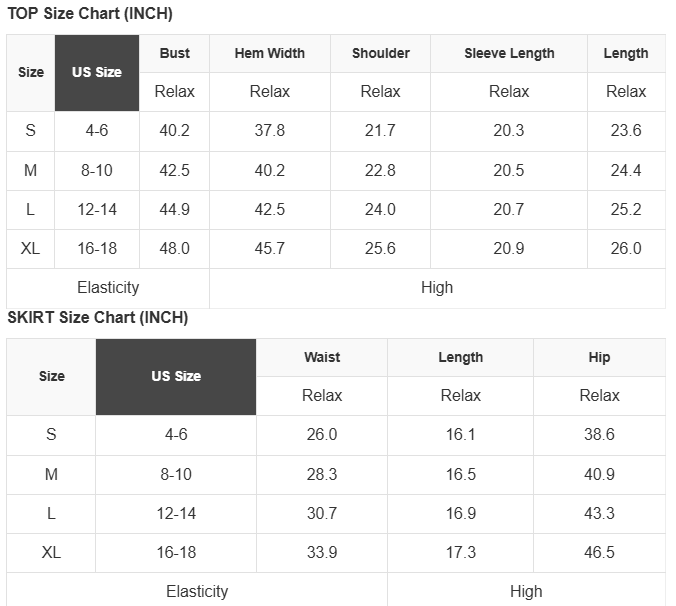The width and height of the screenshot is (676, 606).
Task: Select the Waist column header in skirt chart
Action: [322, 357]
